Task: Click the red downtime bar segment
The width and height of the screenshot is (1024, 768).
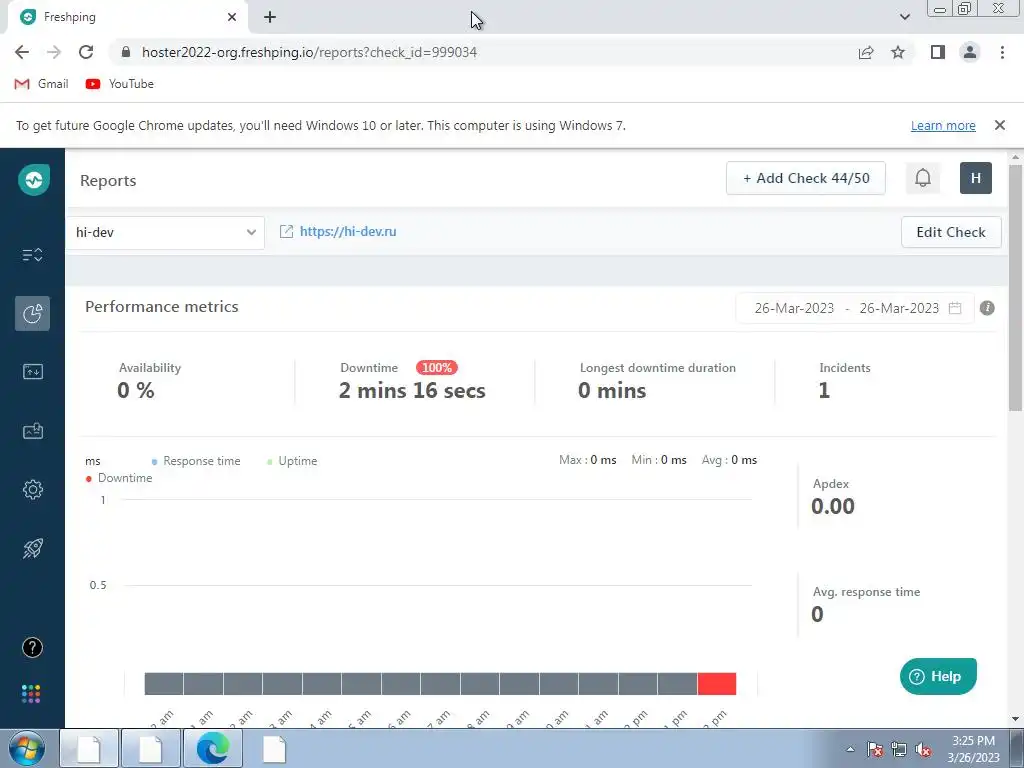Action: coord(716,684)
